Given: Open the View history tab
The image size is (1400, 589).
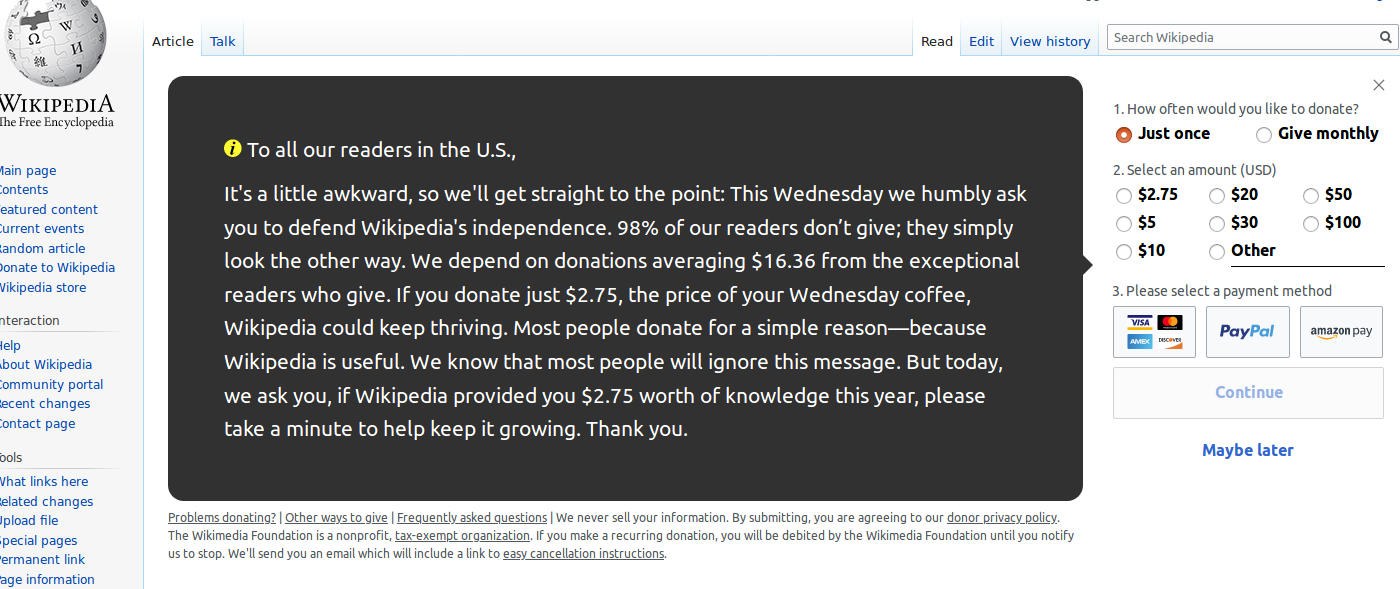Looking at the screenshot, I should (1050, 41).
